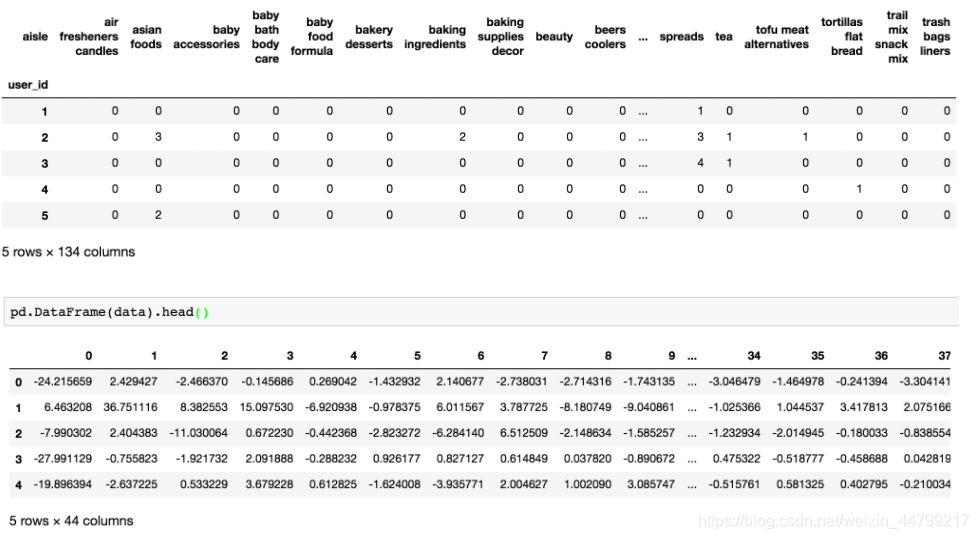
Task: Click value 36.751116 in second table
Action: coord(130,407)
